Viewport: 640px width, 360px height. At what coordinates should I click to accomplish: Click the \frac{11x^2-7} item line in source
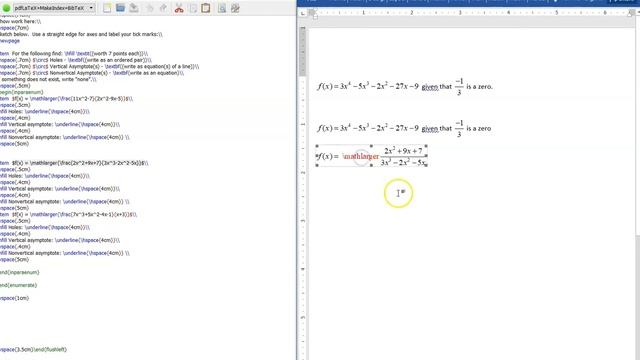[67, 99]
